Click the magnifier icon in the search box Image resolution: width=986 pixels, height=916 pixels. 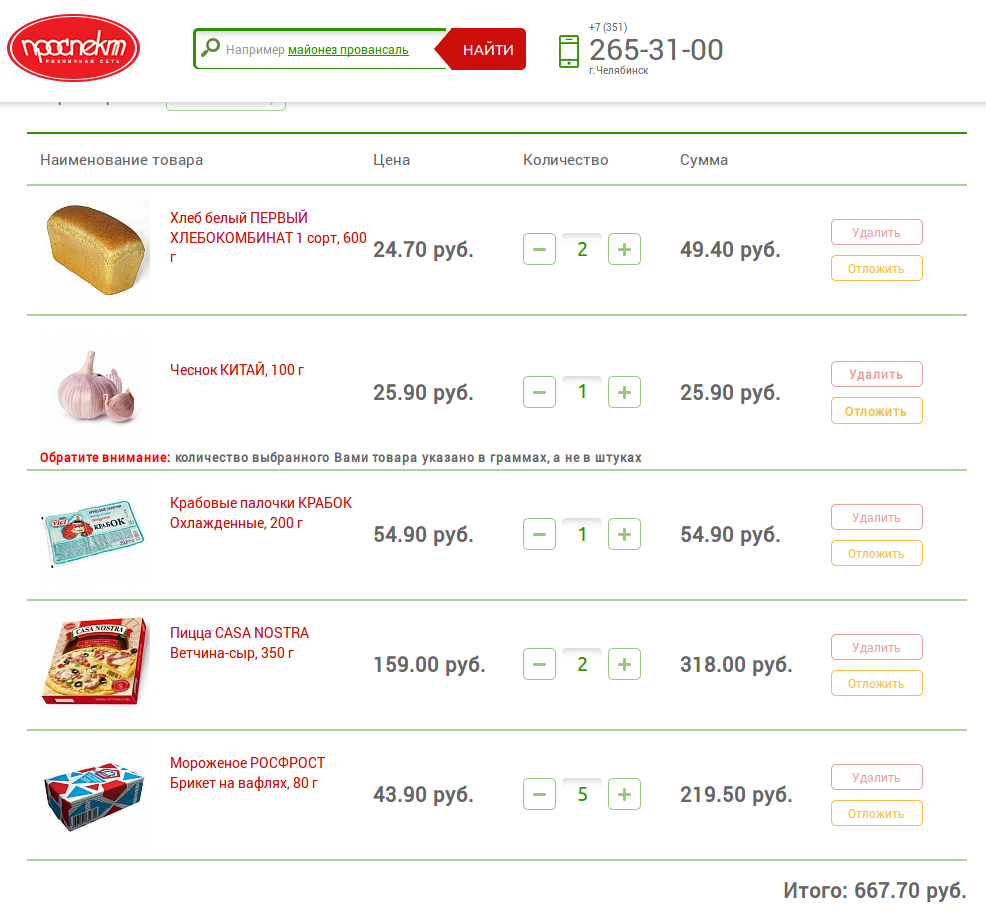coord(211,47)
